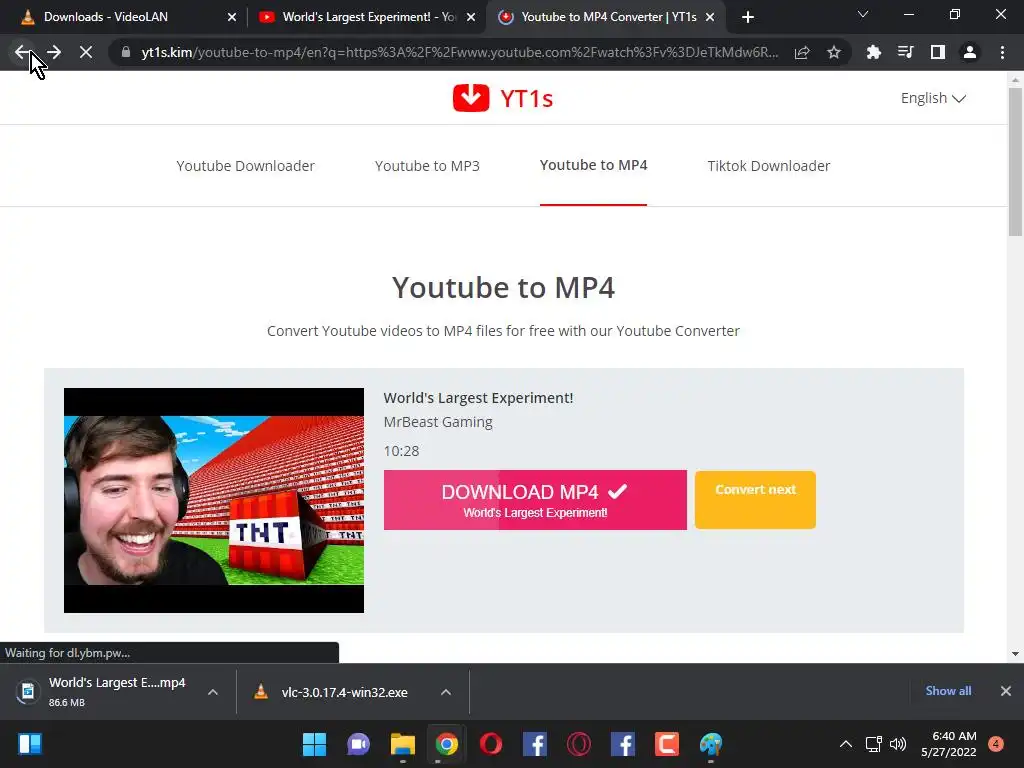Expand options for World's Largest E....mp4 download
1024x768 pixels.
[x=213, y=692]
